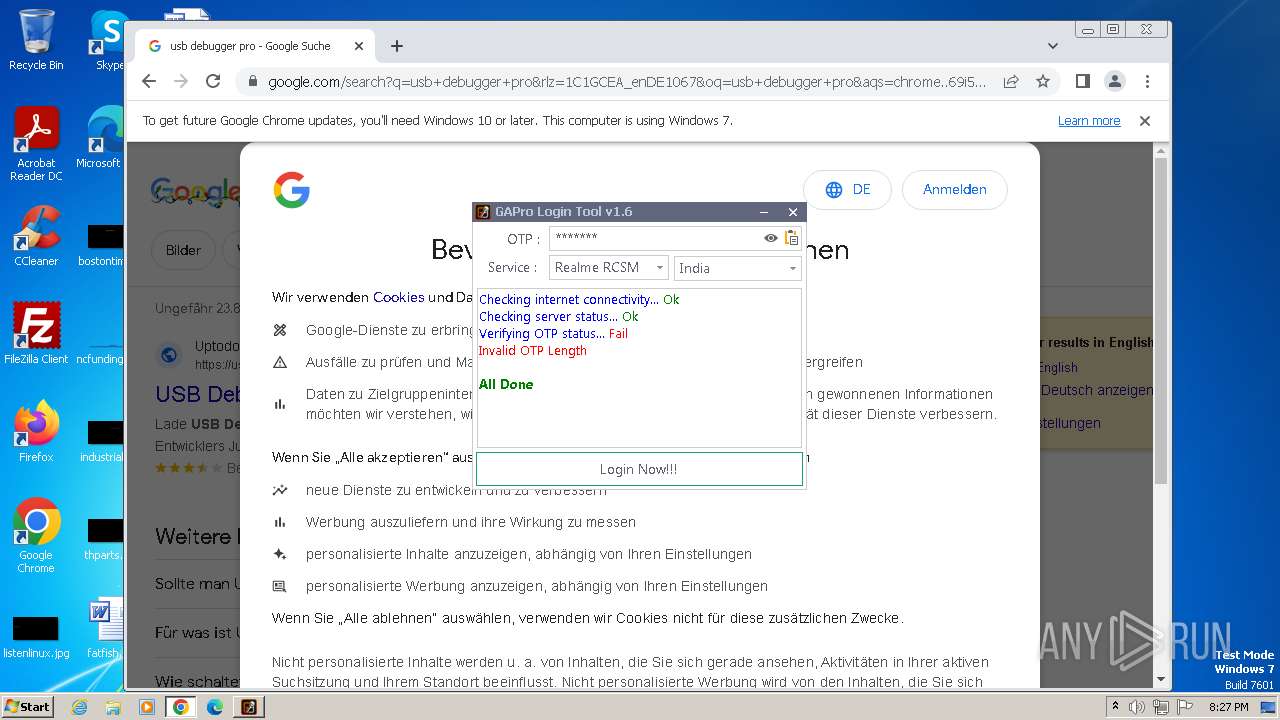Open CCleaner desktop icon
The width and height of the screenshot is (1280, 720).
click(36, 236)
